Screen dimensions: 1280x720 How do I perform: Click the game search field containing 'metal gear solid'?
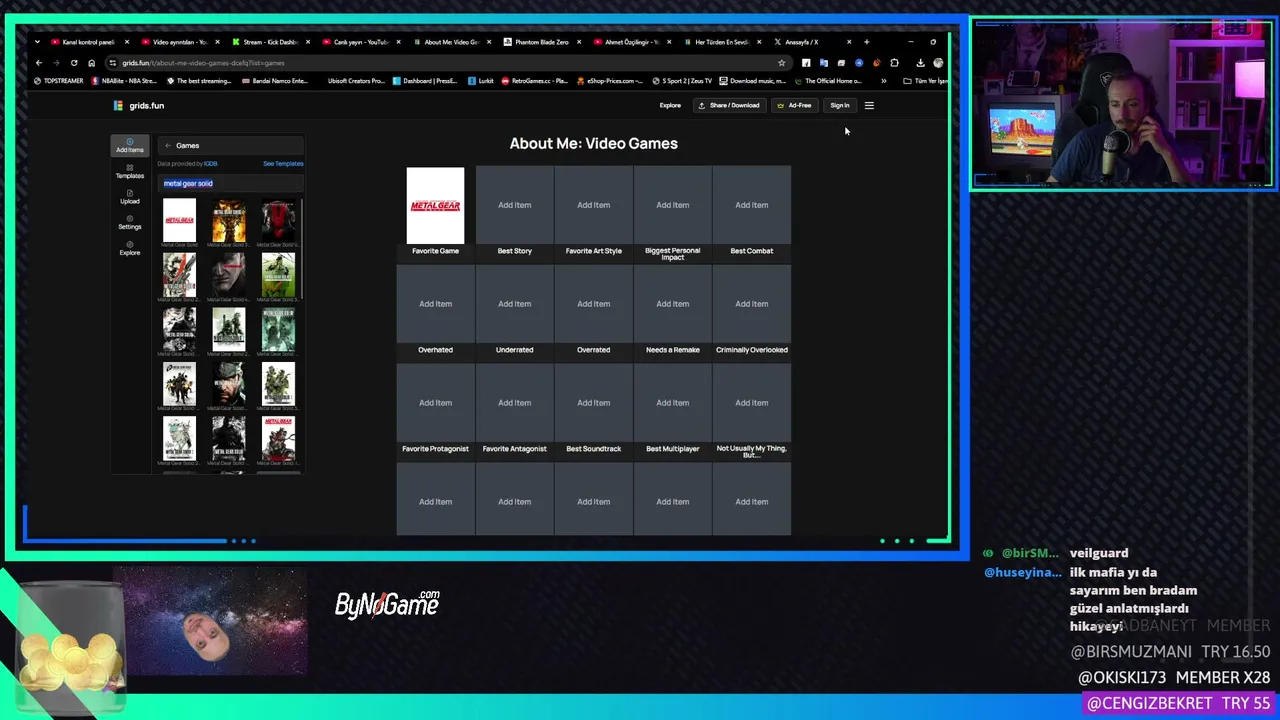point(230,184)
